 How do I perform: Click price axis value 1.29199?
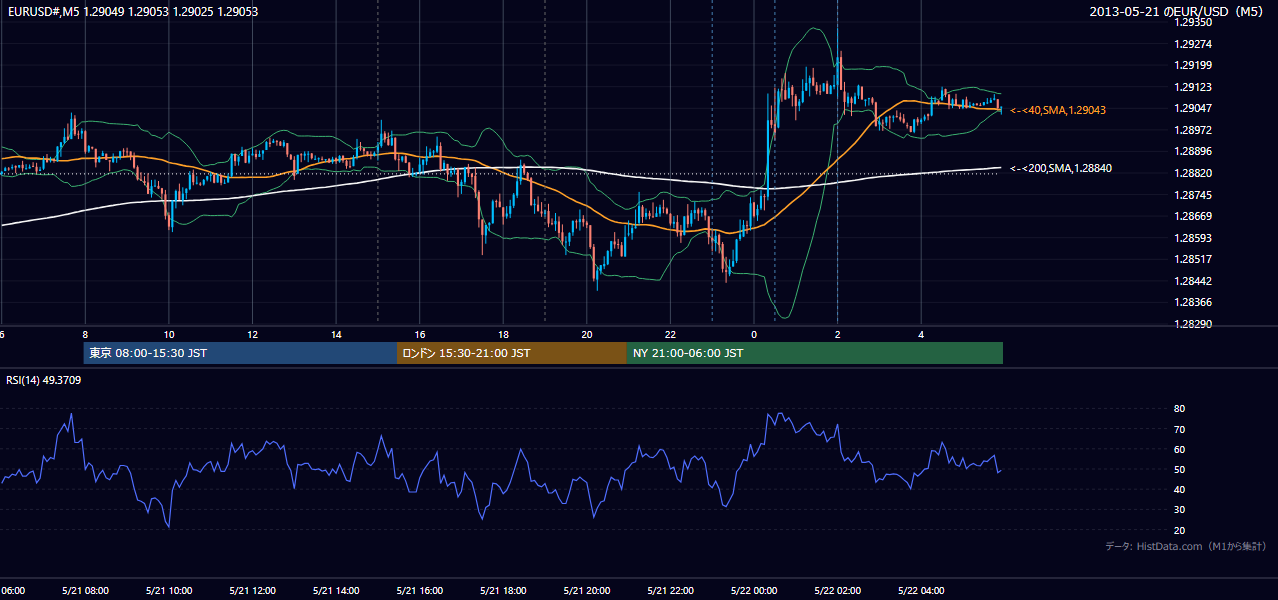pos(1193,66)
